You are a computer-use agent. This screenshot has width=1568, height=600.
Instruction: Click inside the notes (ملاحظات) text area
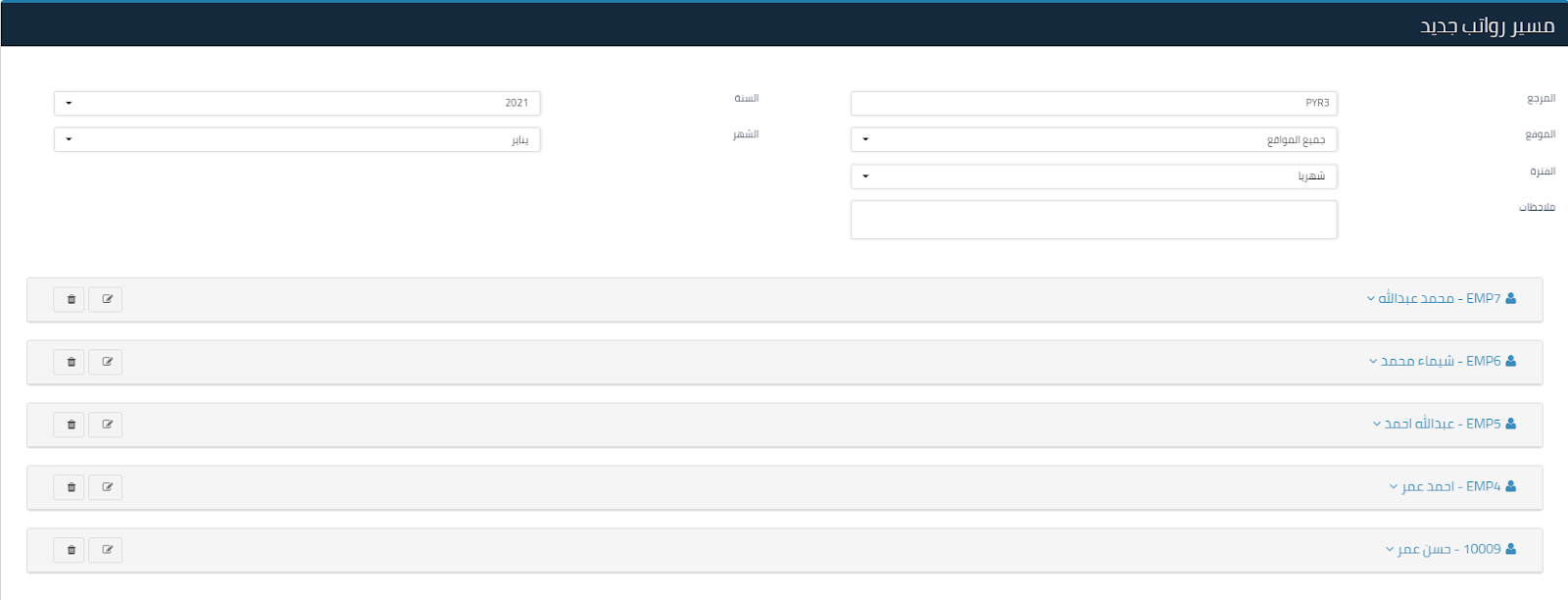point(1094,220)
